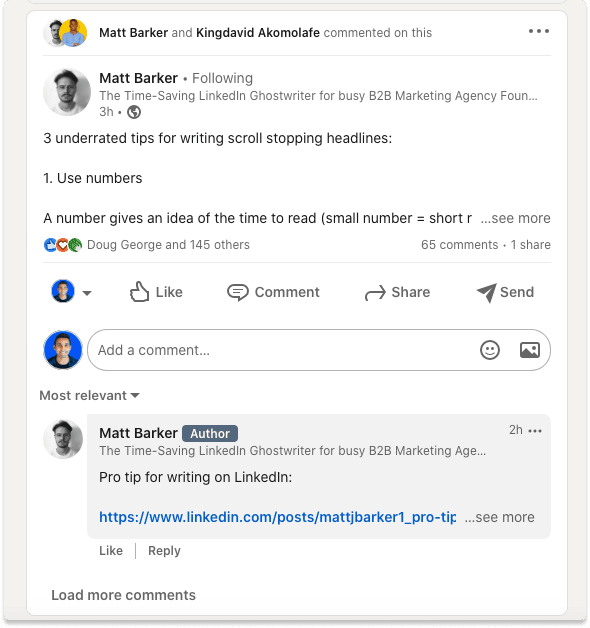Click the Send paper plane icon
The width and height of the screenshot is (590, 628).
pos(486,292)
